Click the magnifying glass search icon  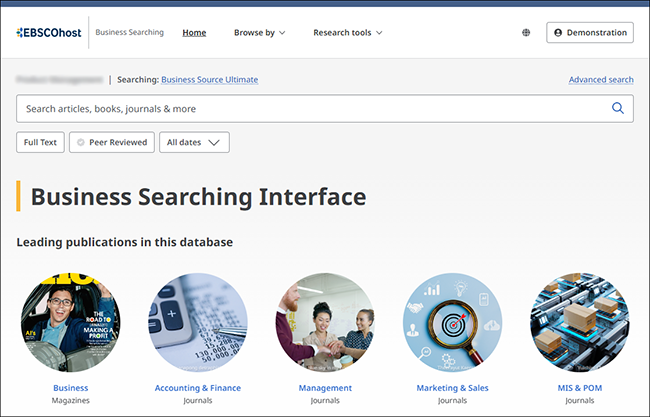pyautogui.click(x=618, y=108)
